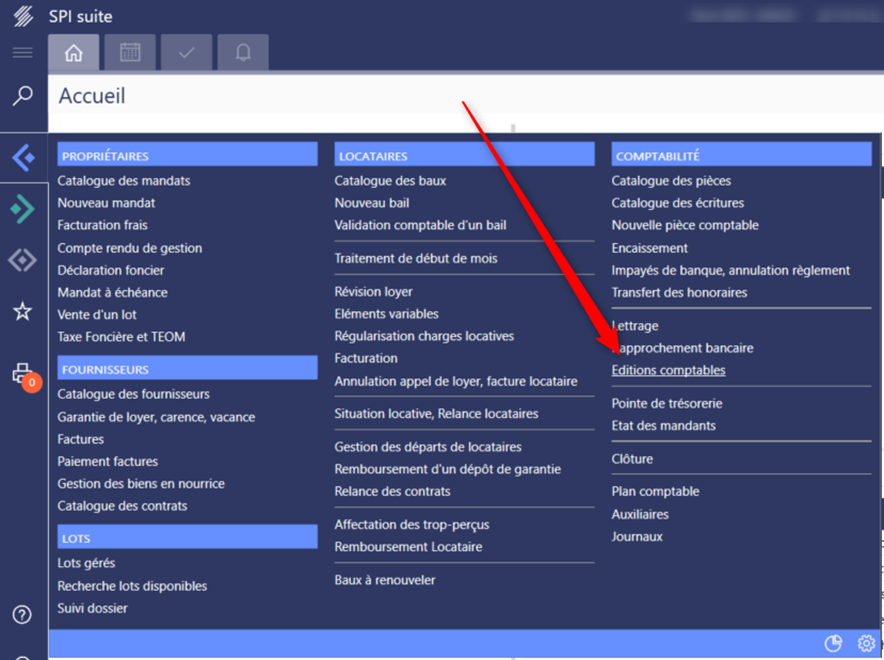Open Factures under Fournisseurs
884x660 pixels.
(81, 439)
